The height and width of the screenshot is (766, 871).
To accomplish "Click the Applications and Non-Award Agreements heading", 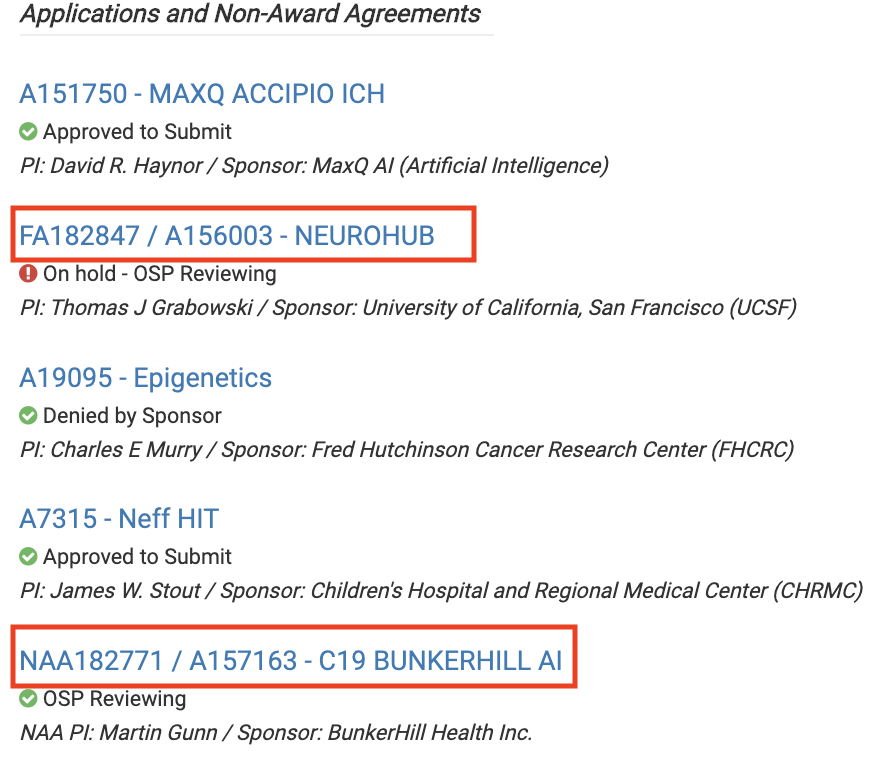I will [250, 14].
